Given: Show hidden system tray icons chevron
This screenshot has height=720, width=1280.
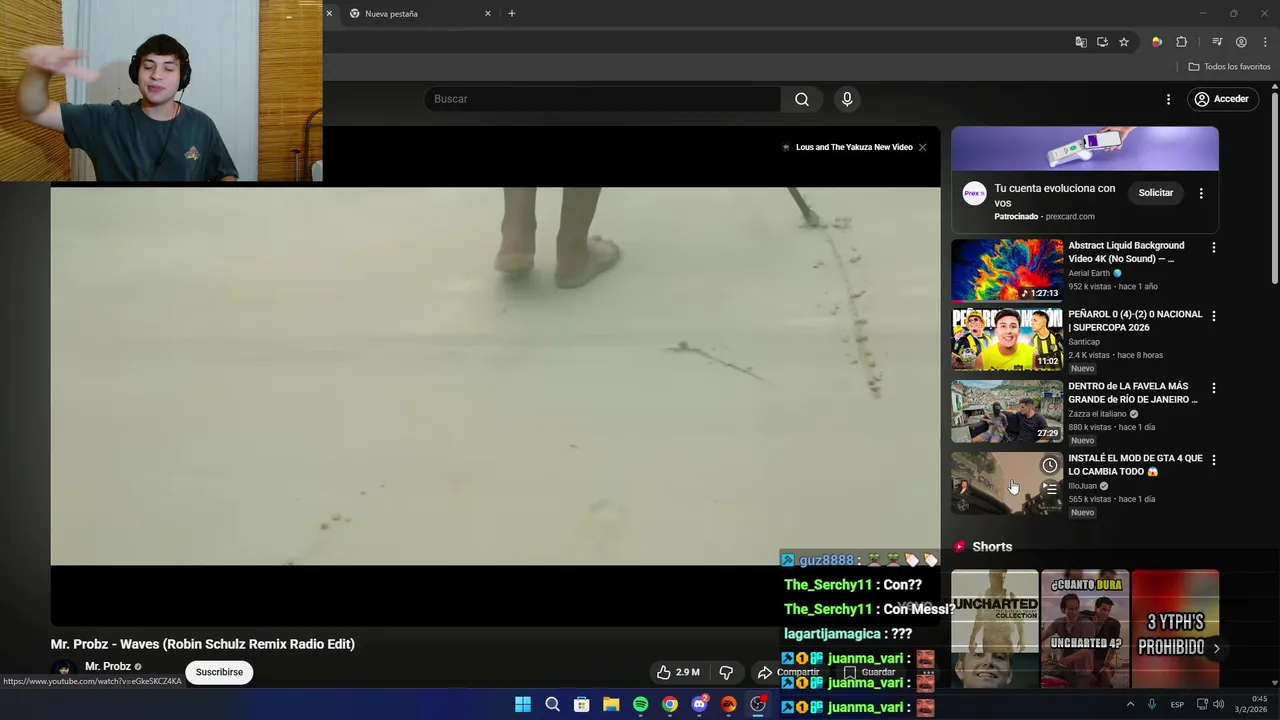Looking at the screenshot, I should point(1130,704).
